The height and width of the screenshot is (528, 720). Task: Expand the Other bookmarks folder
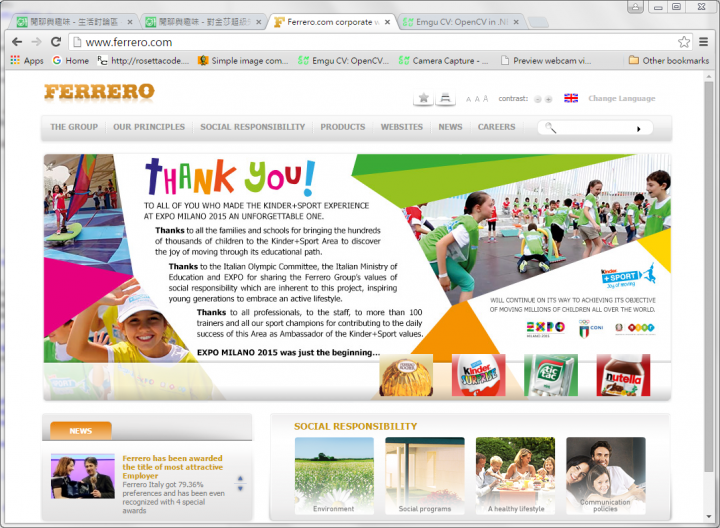click(x=669, y=61)
